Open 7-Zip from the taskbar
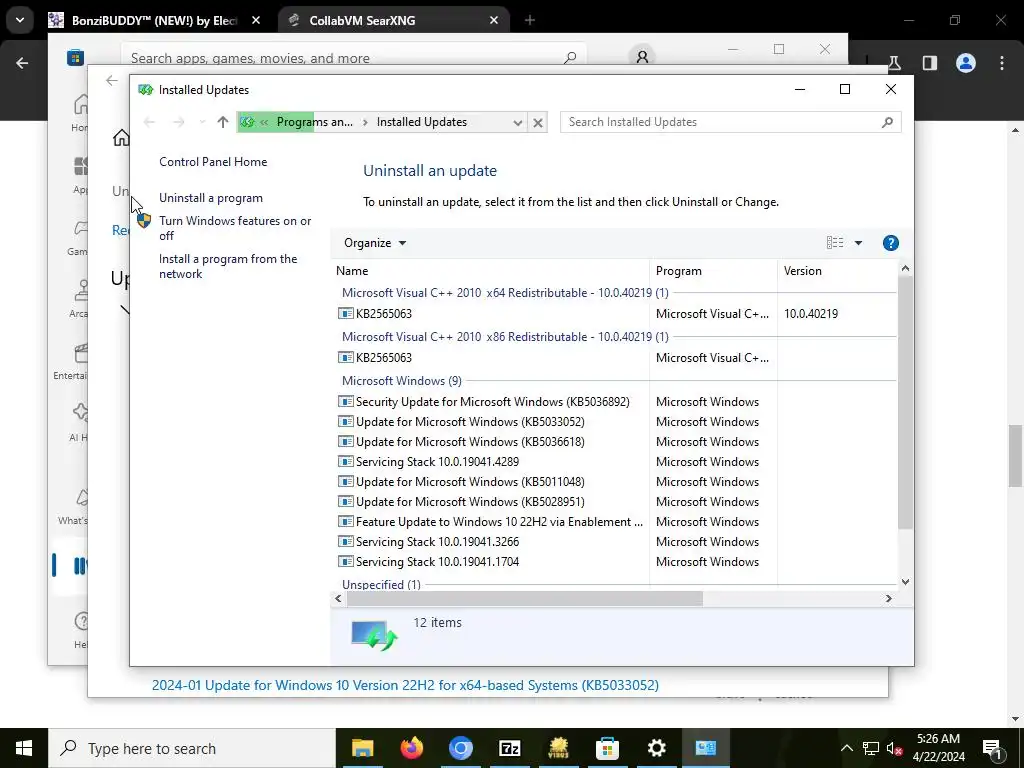Screen dimensions: 1024x768 (x=509, y=748)
